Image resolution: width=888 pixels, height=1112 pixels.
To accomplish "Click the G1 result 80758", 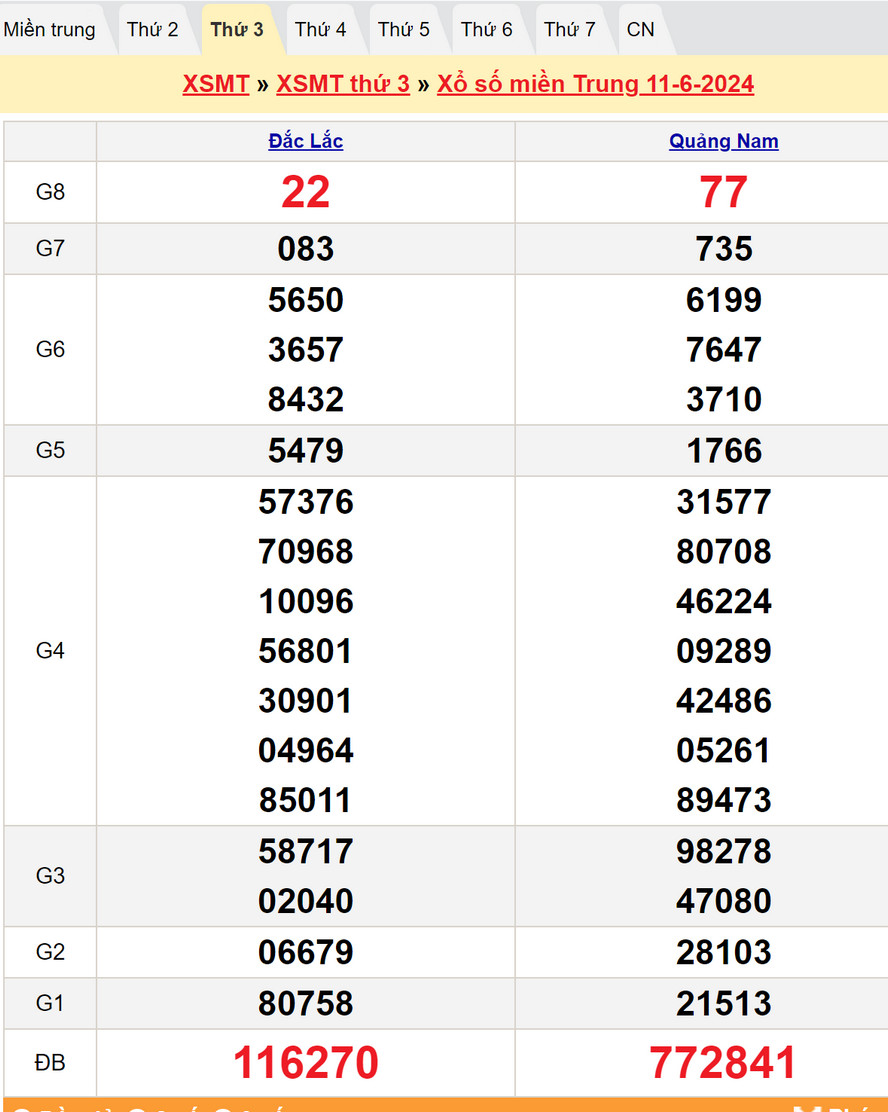I will (x=306, y=1003).
